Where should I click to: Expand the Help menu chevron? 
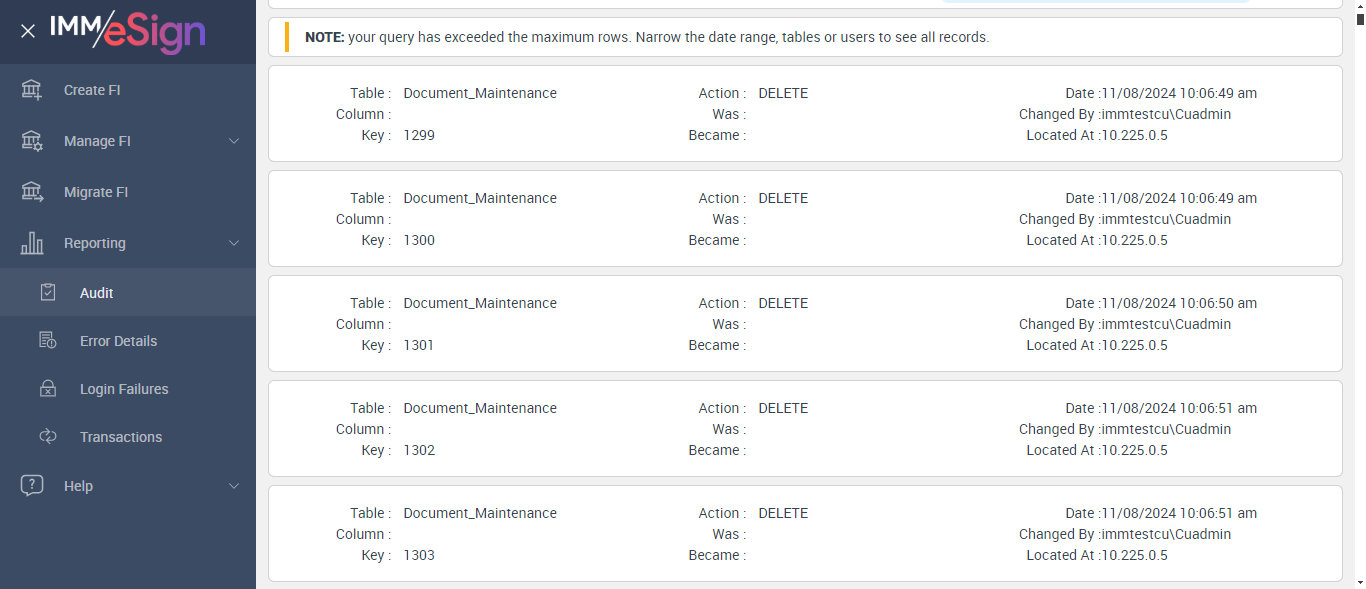coord(234,486)
